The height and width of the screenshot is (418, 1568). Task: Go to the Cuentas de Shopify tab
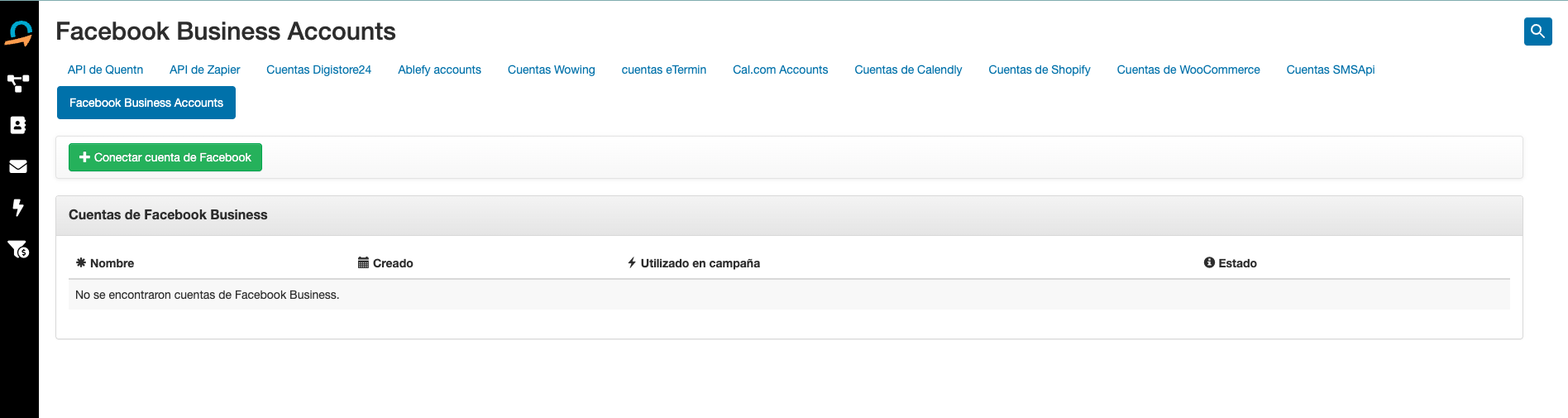(1039, 70)
